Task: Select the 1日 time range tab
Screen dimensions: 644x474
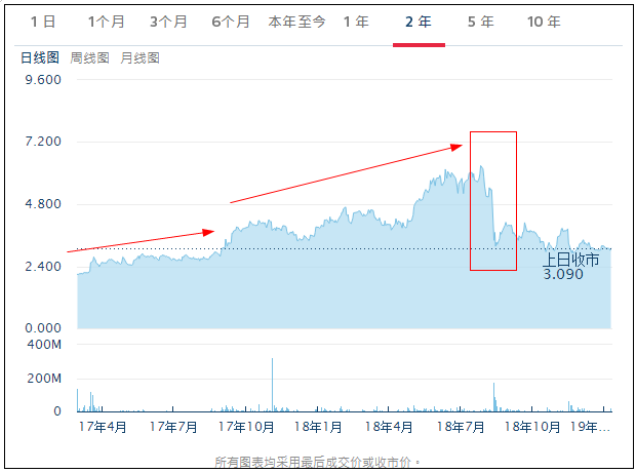Action: pyautogui.click(x=42, y=22)
